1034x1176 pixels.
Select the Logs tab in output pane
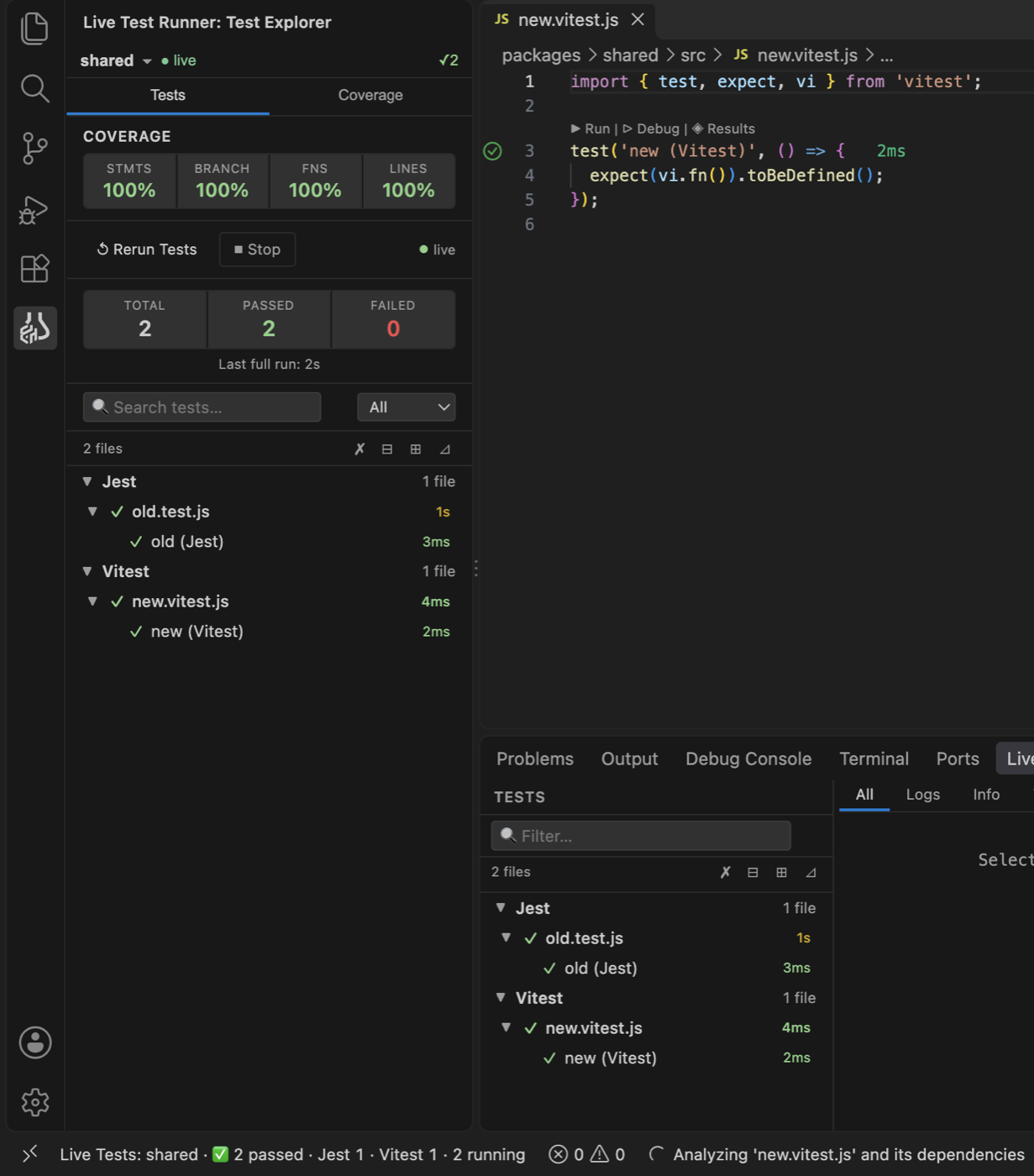923,795
